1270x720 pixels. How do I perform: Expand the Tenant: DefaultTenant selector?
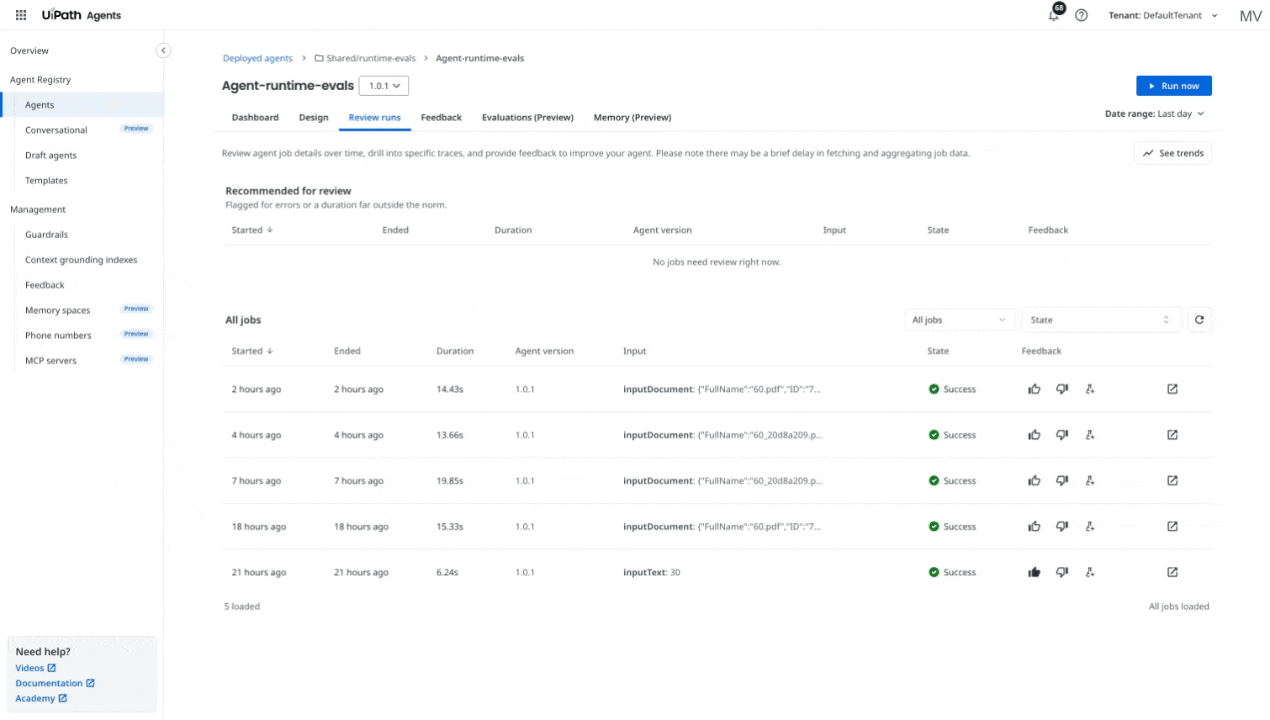pos(1163,15)
